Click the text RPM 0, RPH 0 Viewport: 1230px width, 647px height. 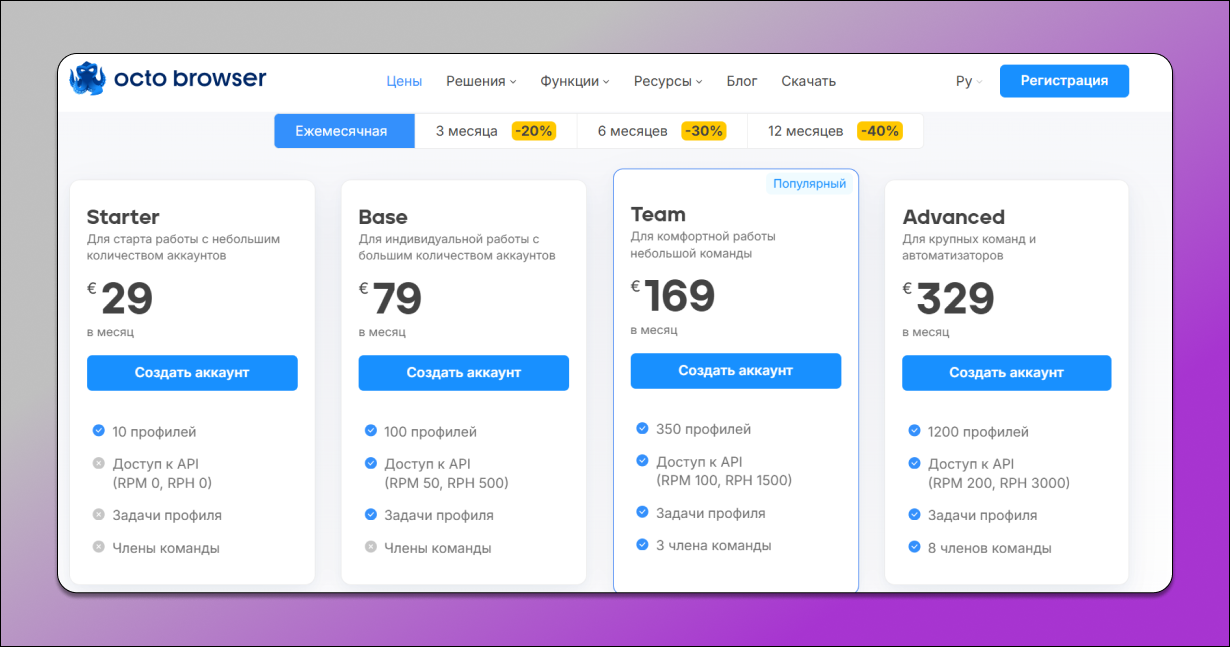[162, 483]
